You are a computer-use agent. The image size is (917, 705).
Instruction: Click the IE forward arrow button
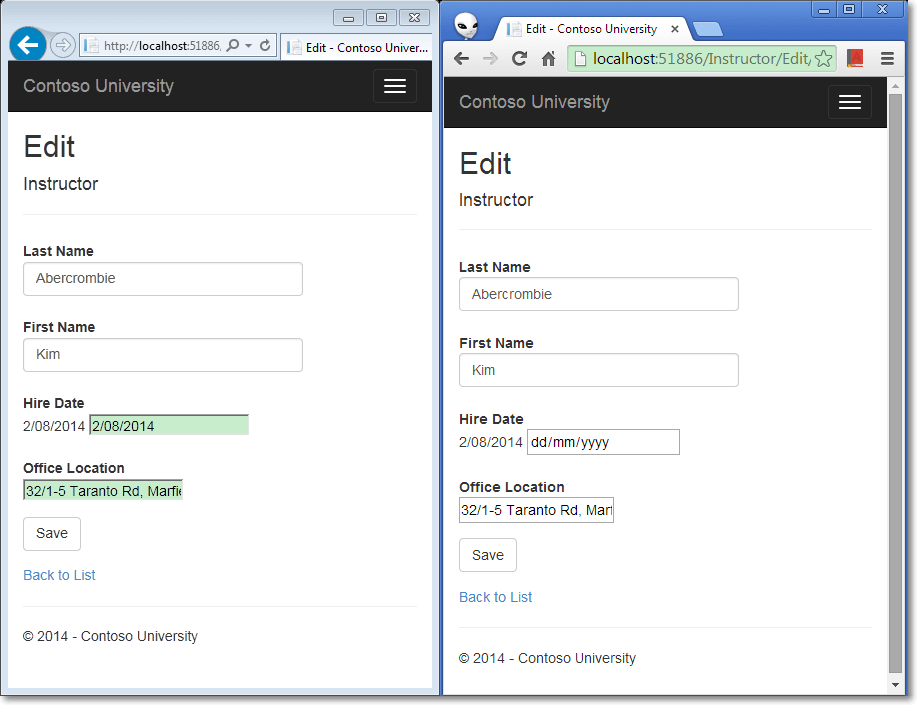(63, 45)
